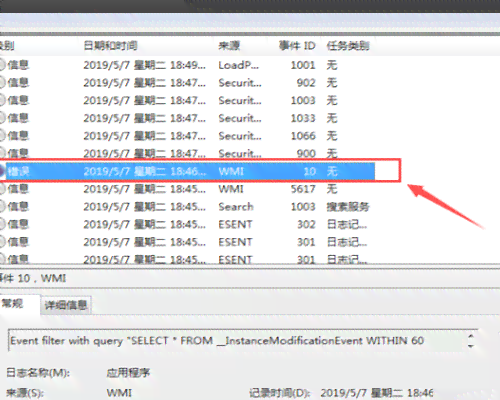Select the Securit... event with ID 1033
500x400 pixels.
coord(187,118)
